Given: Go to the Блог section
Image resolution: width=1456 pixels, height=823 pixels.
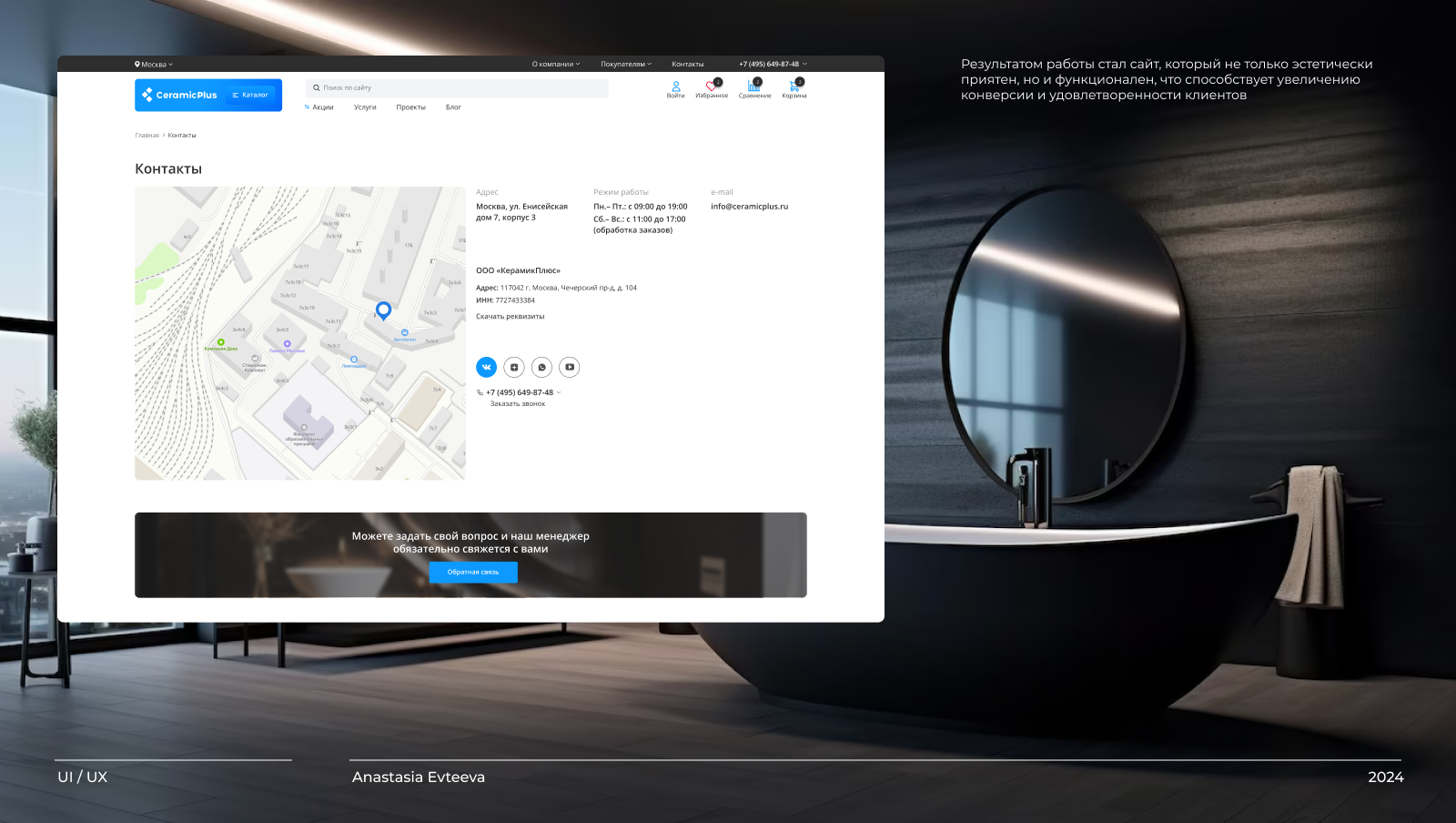Looking at the screenshot, I should pos(453,107).
